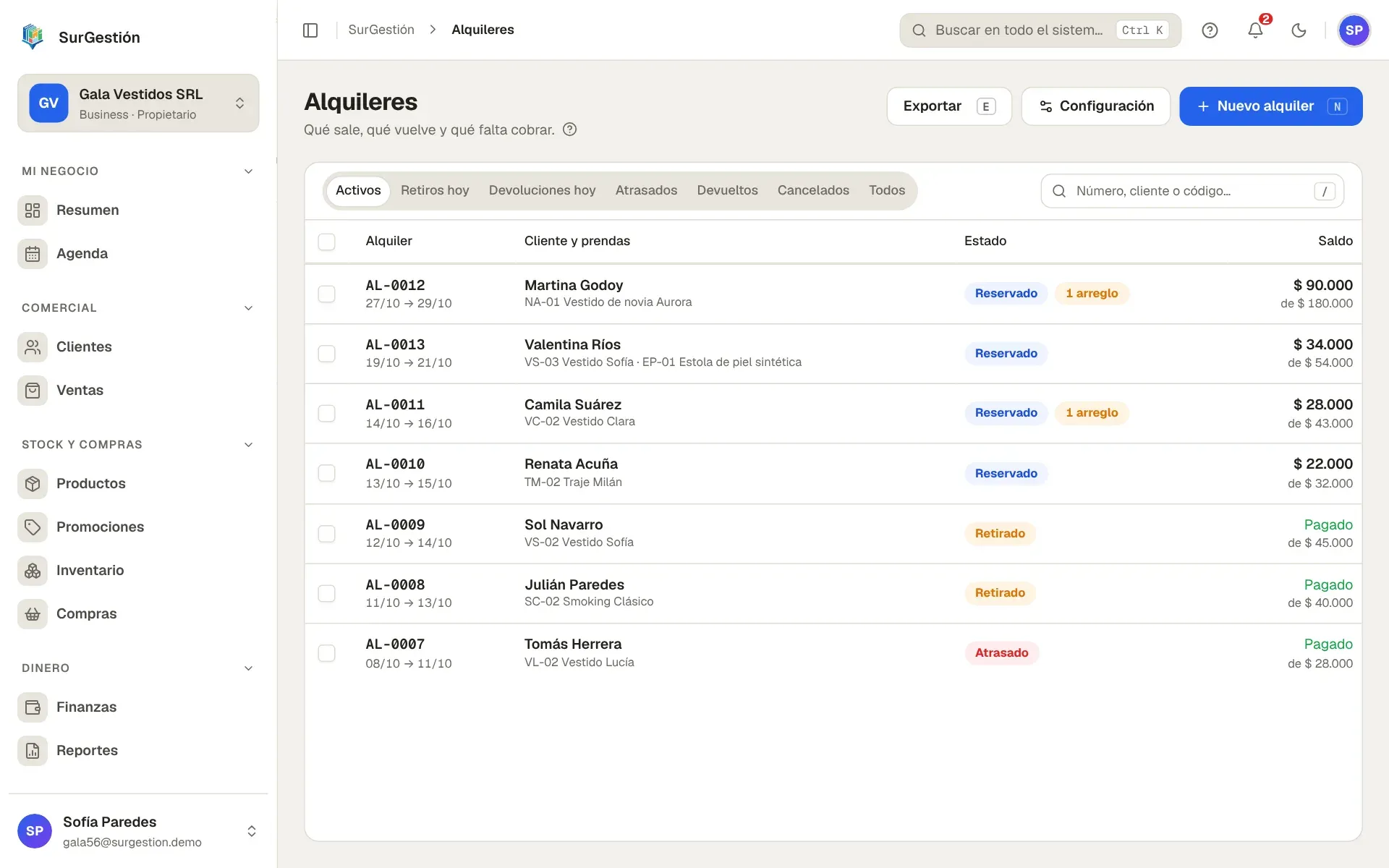Click the 1 arreglo badge on AL-0012
The height and width of the screenshot is (868, 1389).
click(1092, 293)
